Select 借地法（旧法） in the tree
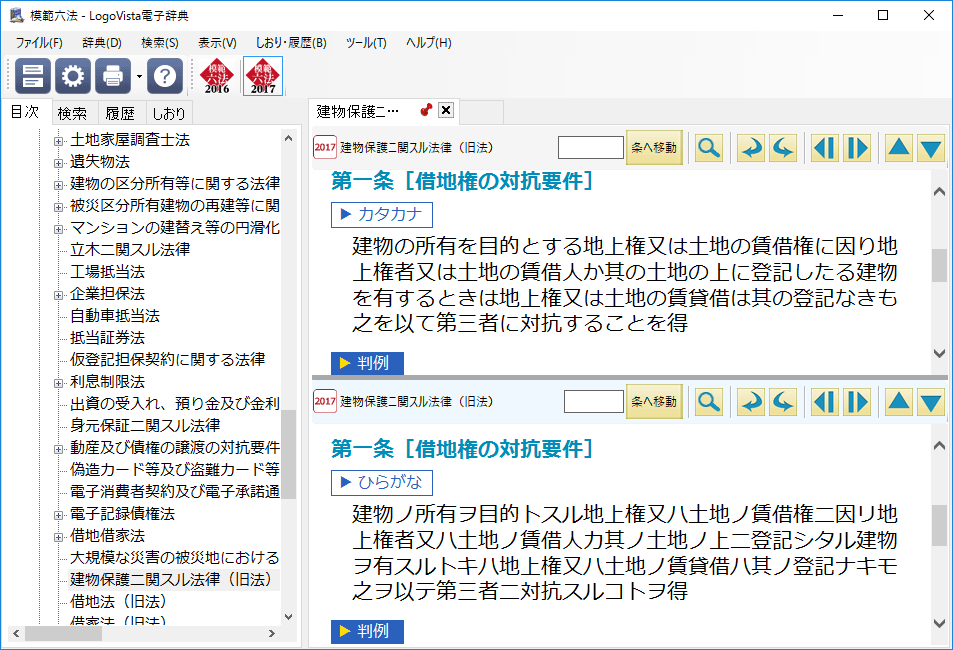This screenshot has width=953, height=650. pos(118,601)
